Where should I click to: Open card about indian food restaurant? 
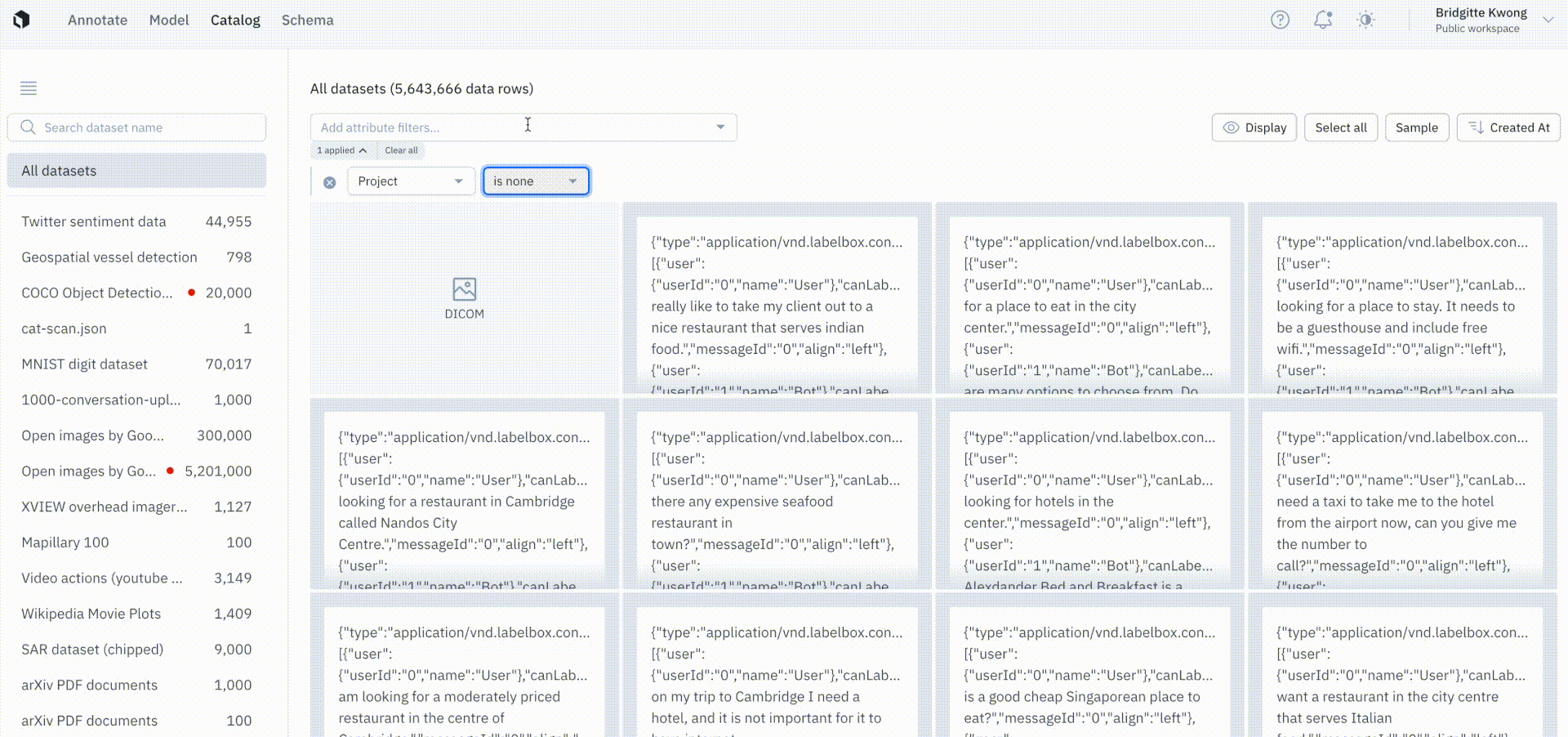point(777,298)
